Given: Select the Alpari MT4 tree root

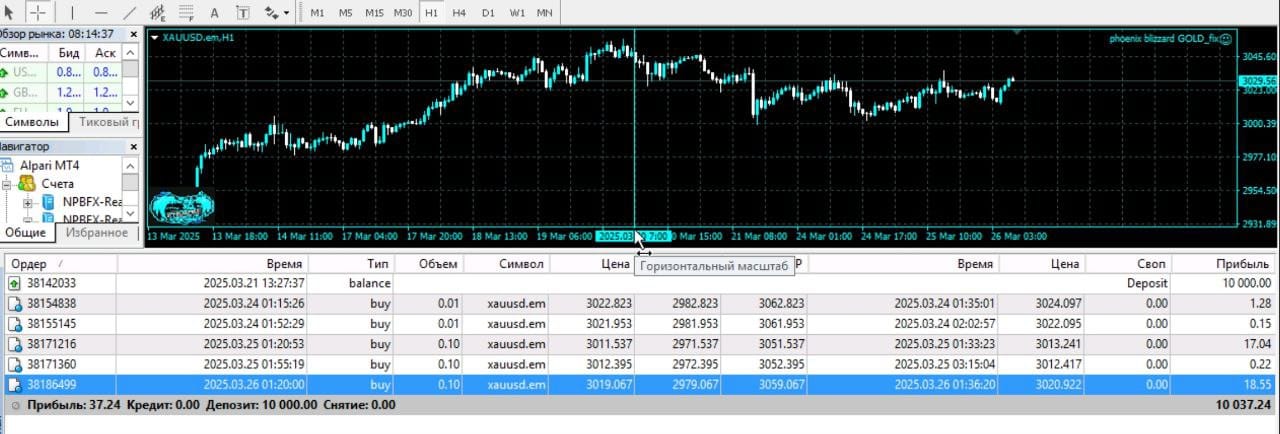Looking at the screenshot, I should 48,165.
